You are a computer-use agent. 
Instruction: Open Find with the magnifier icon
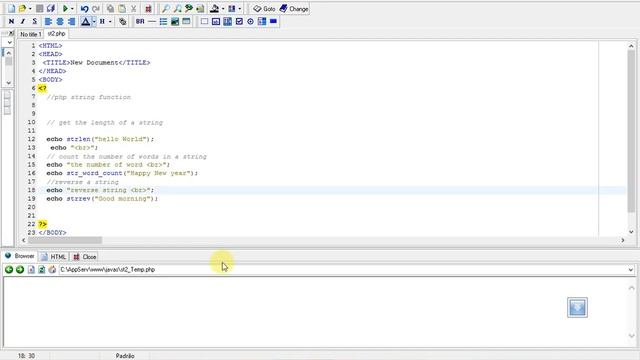pos(166,9)
